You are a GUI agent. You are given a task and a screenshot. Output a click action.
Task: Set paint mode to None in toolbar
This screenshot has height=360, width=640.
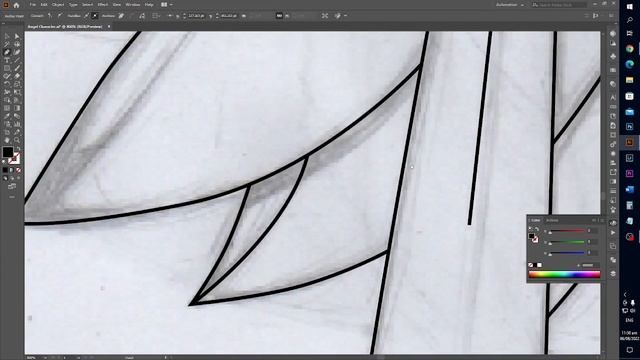pos(18,170)
